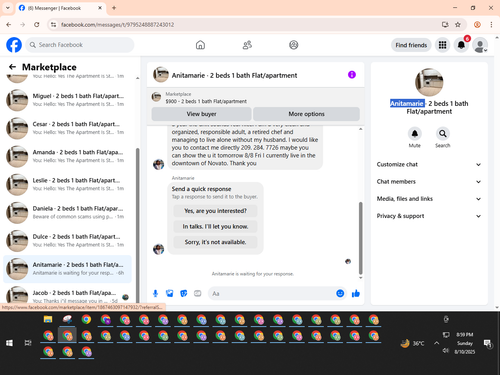This screenshot has width=500, height=375.
Task: Open Chrome's three-dot menu
Action: (x=491, y=25)
